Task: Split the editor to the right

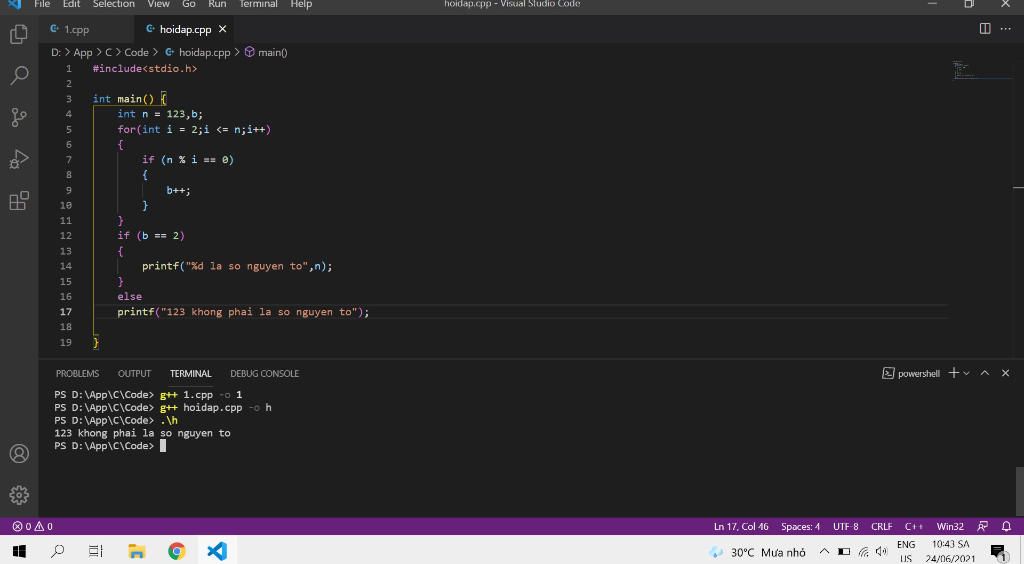Action: (985, 29)
